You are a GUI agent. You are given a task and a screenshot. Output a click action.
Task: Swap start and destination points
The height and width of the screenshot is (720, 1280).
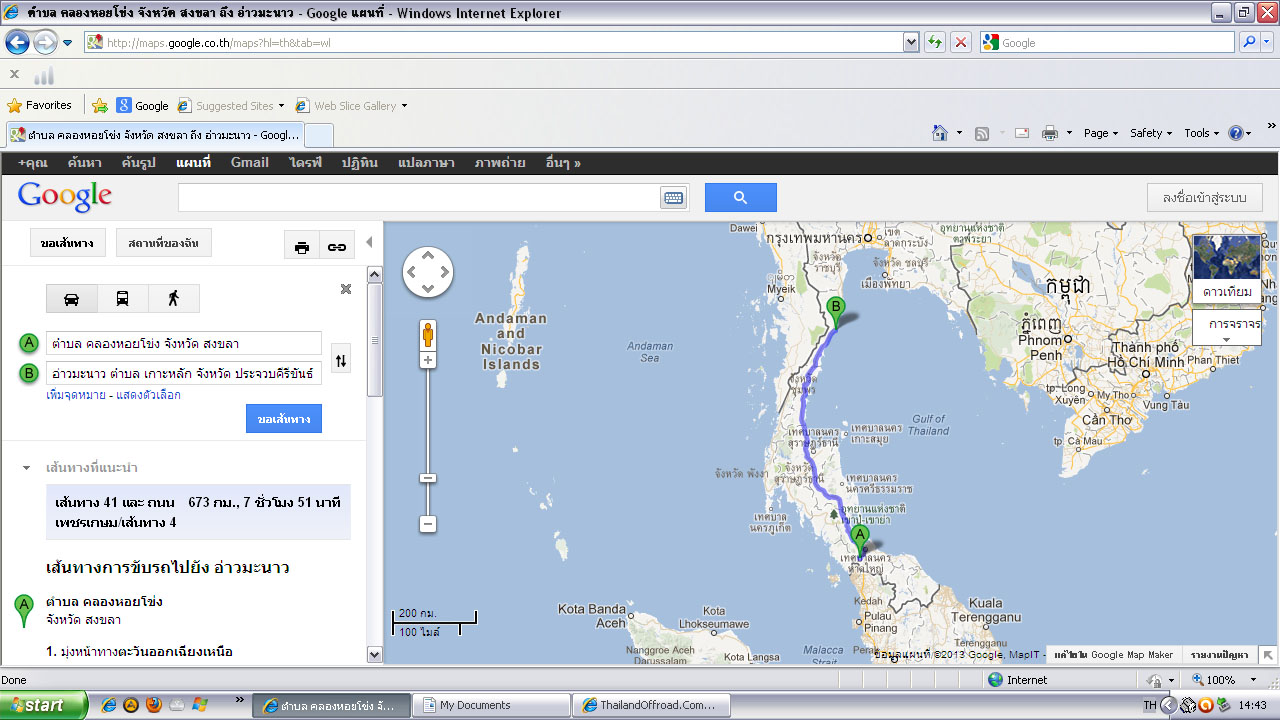341,360
